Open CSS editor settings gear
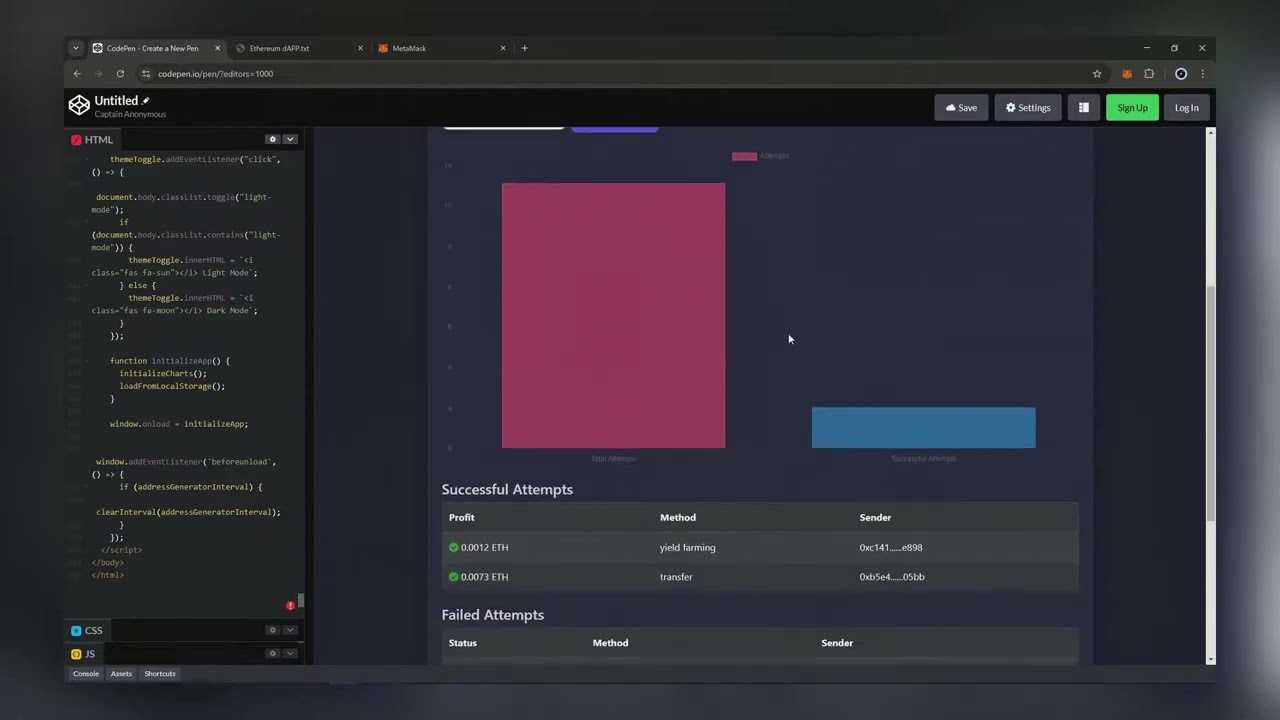The image size is (1280, 720). (x=272, y=630)
